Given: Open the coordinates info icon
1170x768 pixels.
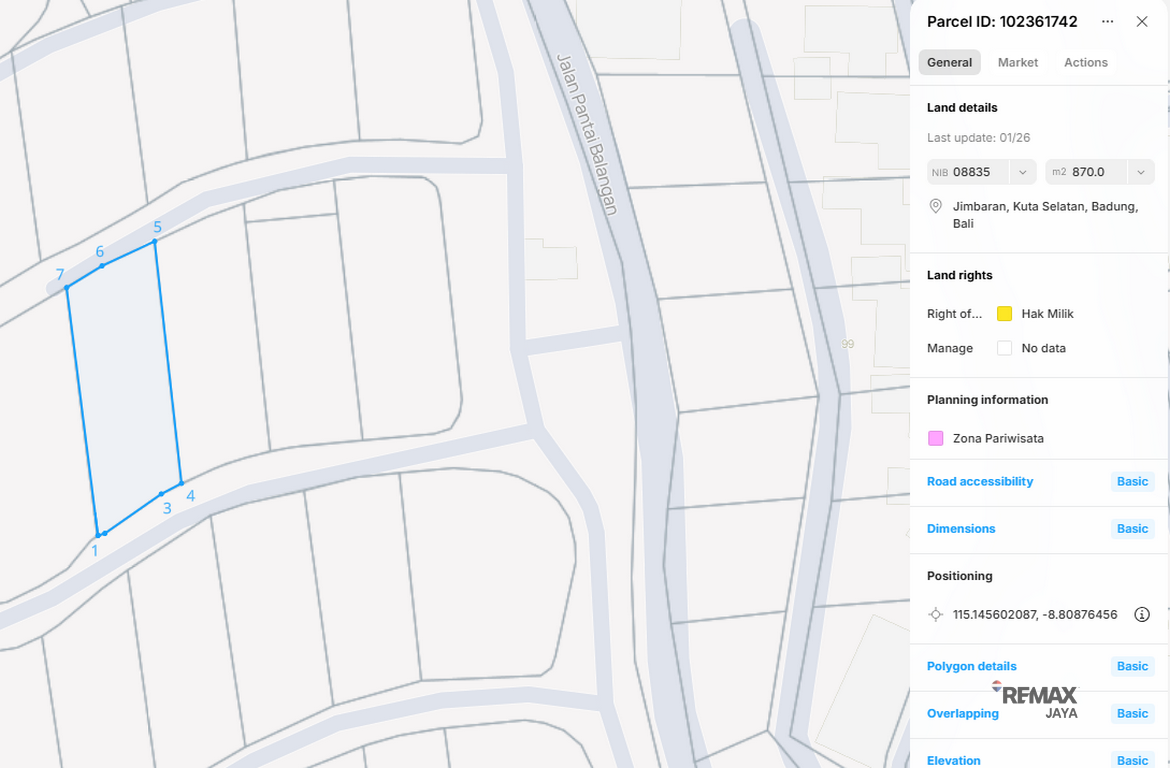Looking at the screenshot, I should [1142, 614].
